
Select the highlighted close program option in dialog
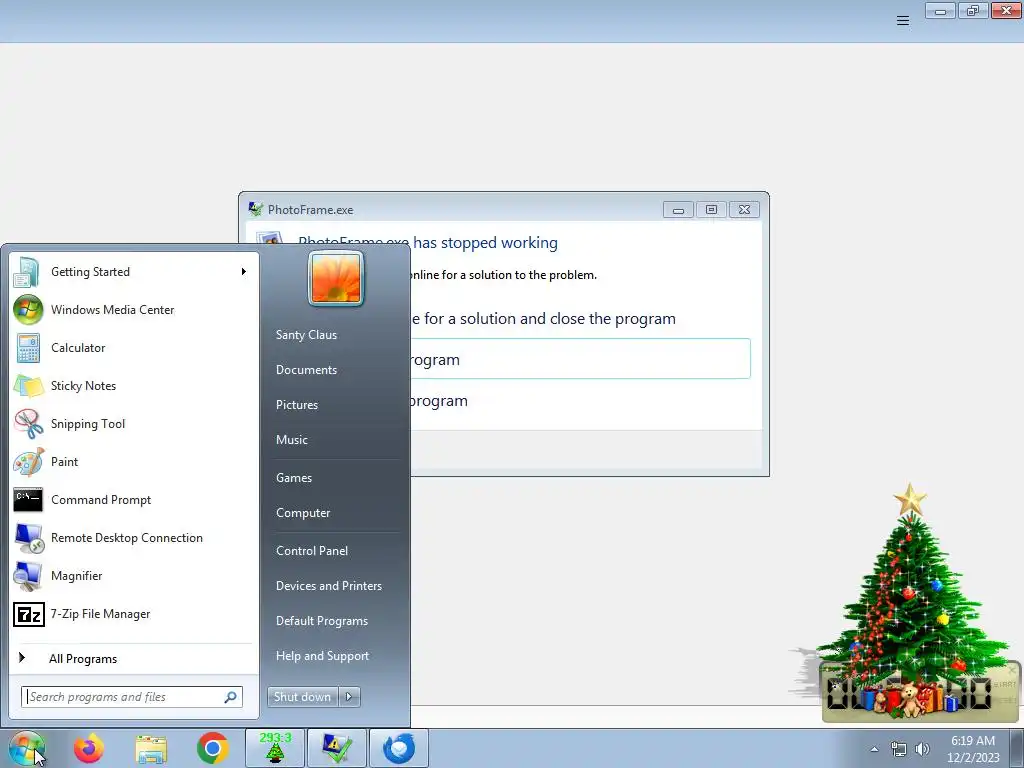[x=580, y=359]
